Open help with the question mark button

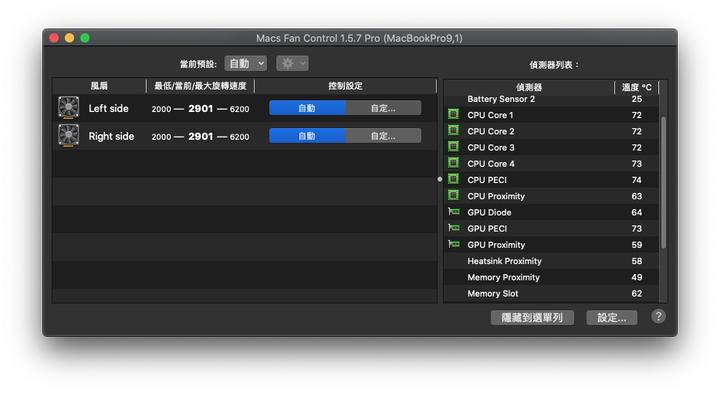[x=658, y=316]
